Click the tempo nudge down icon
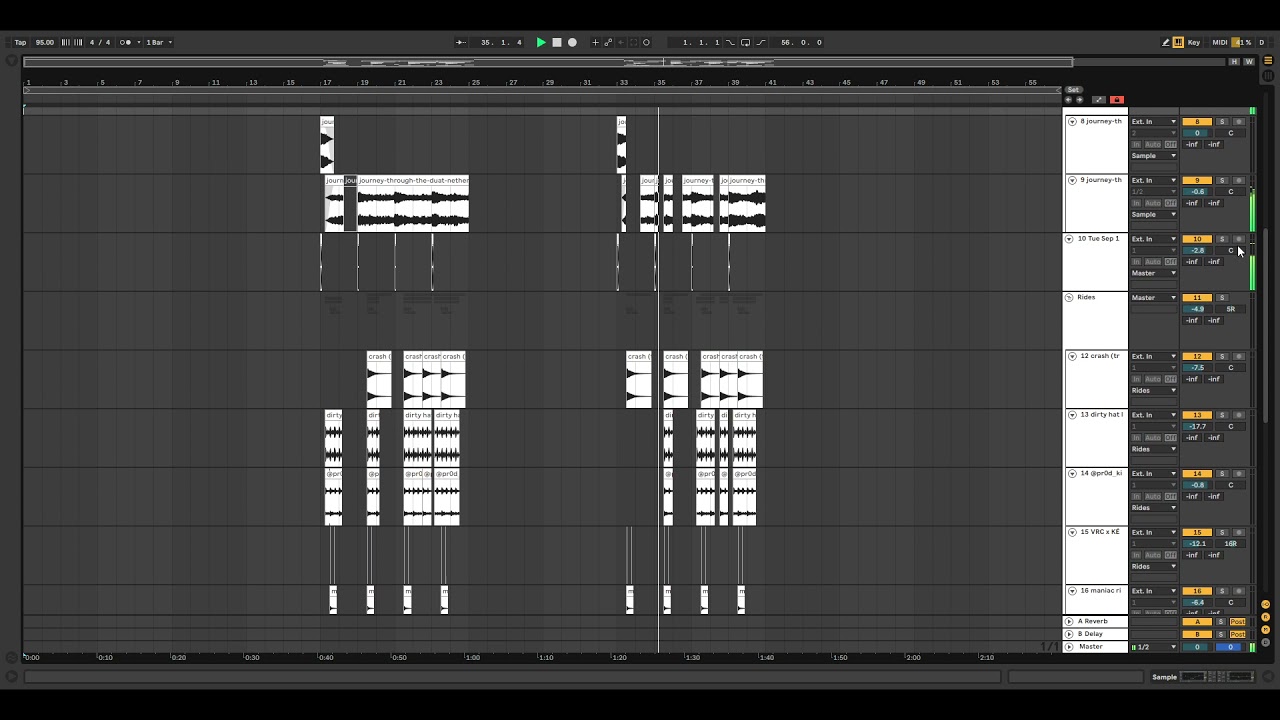Screen dimensions: 1280x720 66,42
